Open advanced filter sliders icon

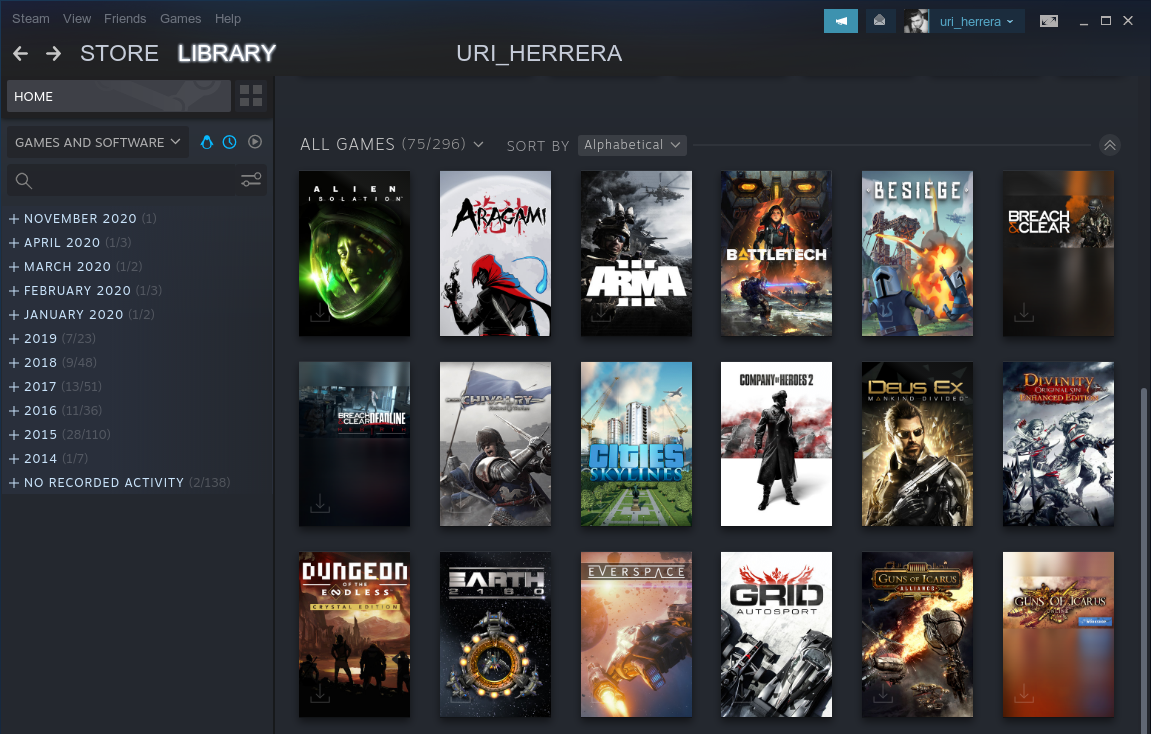coord(251,180)
